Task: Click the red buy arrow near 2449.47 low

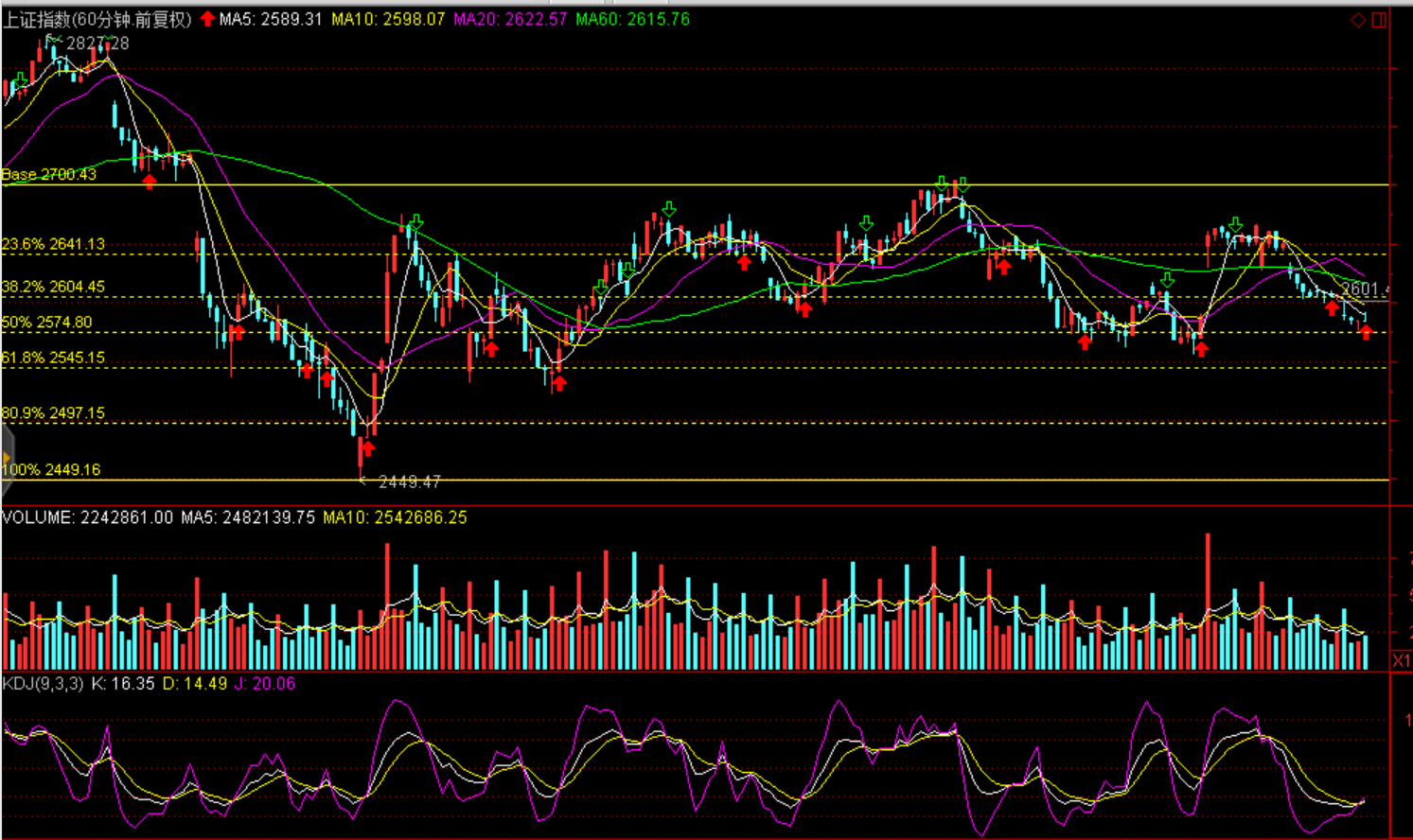Action: (x=368, y=447)
